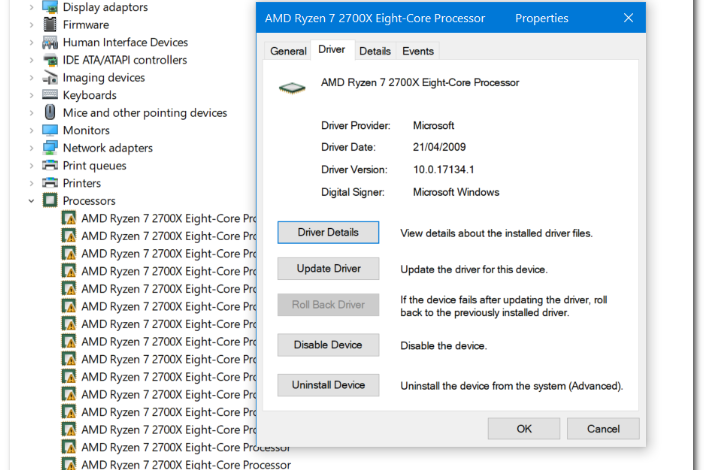Click the Monitors category icon

(x=50, y=131)
